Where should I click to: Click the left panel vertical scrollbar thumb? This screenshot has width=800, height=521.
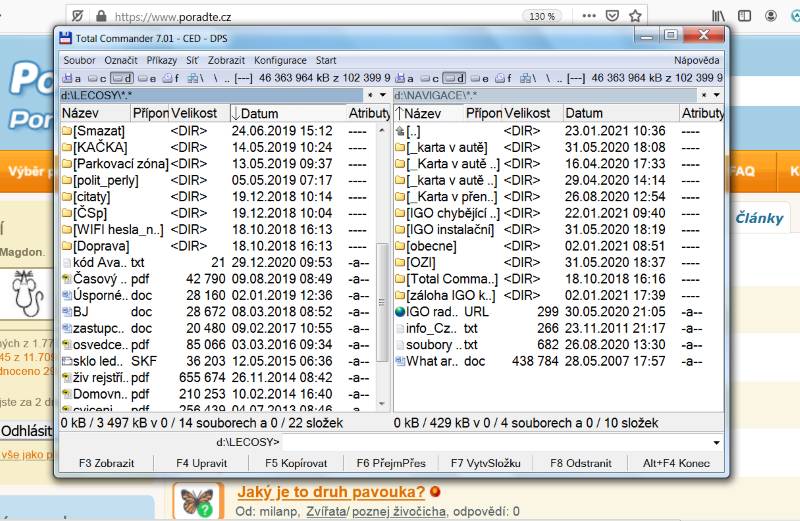[x=382, y=302]
